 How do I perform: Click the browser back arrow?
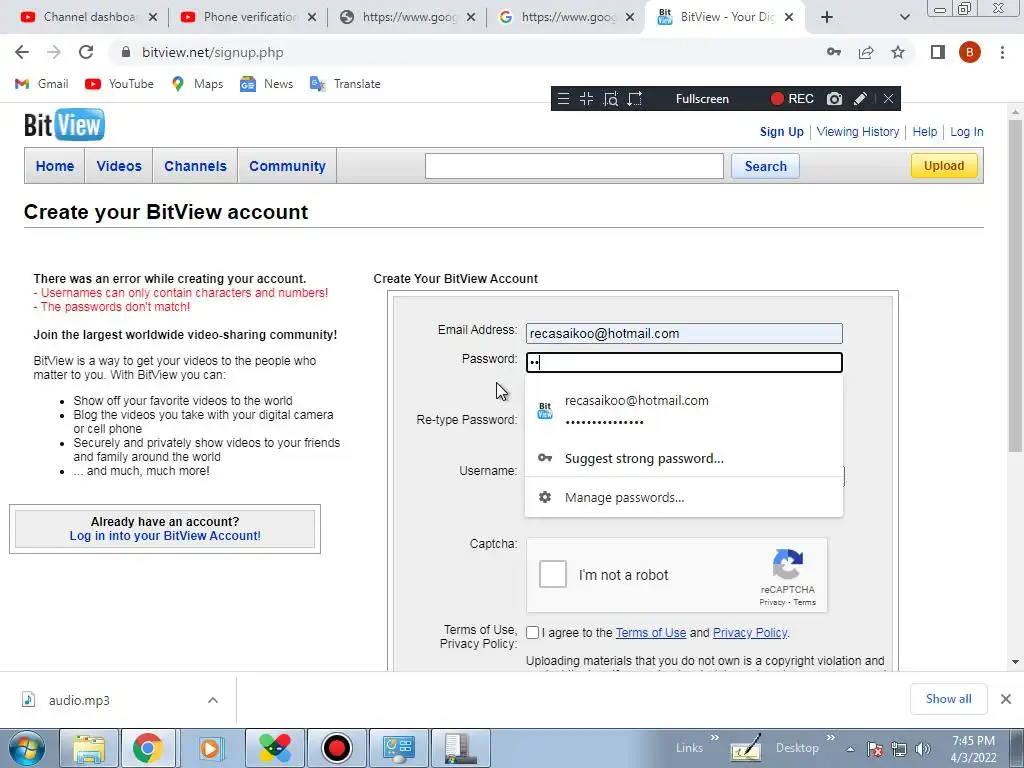point(22,52)
